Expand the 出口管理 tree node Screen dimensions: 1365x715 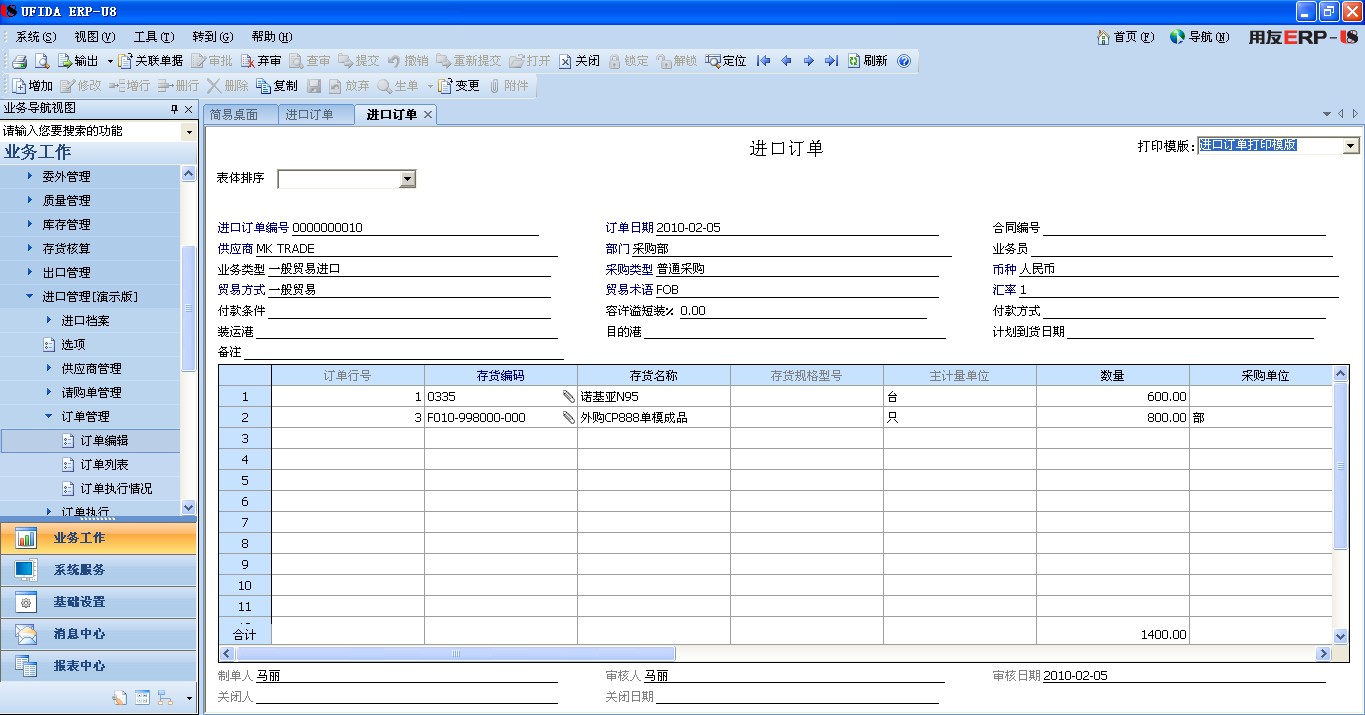pyautogui.click(x=30, y=272)
